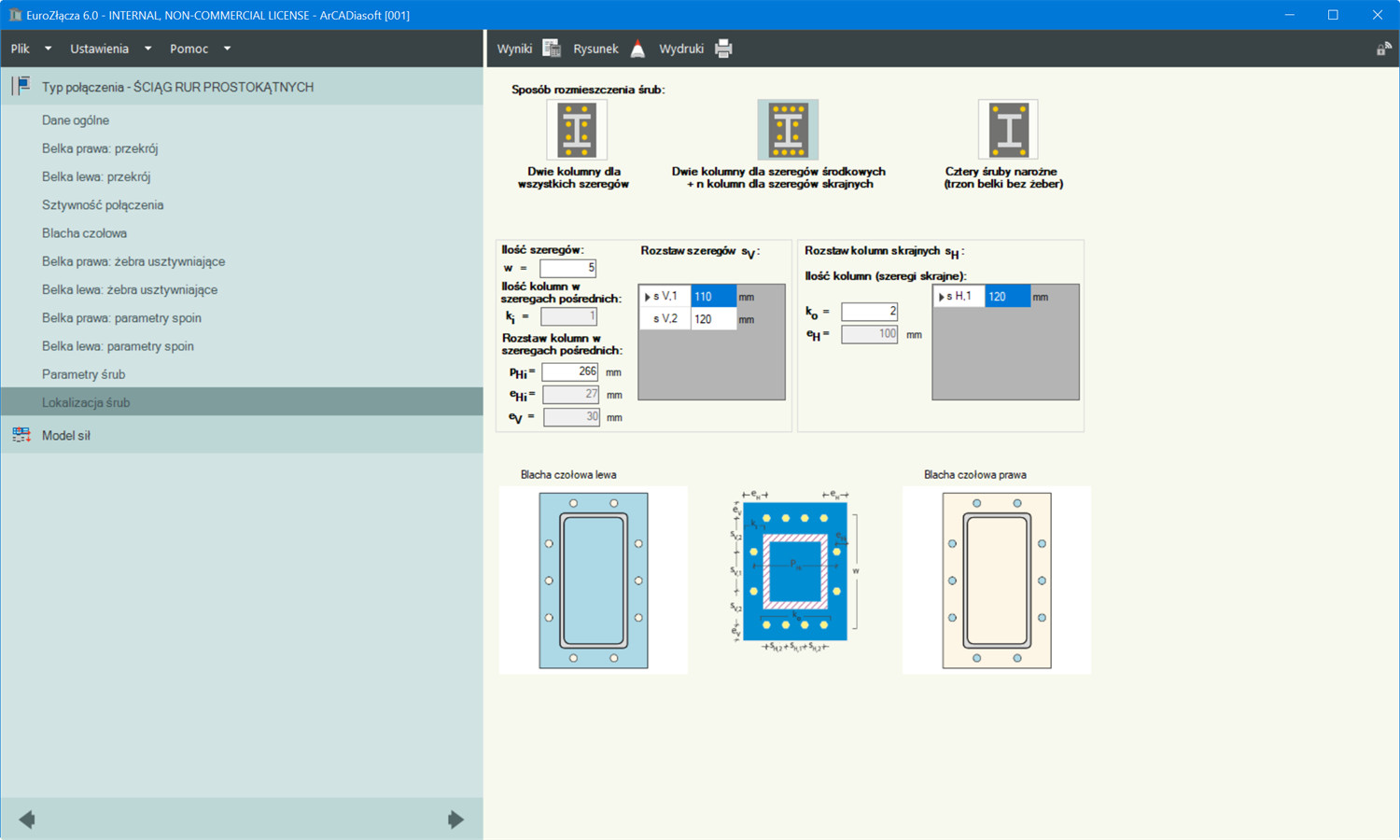Click the s V,2 row header

(x=665, y=319)
